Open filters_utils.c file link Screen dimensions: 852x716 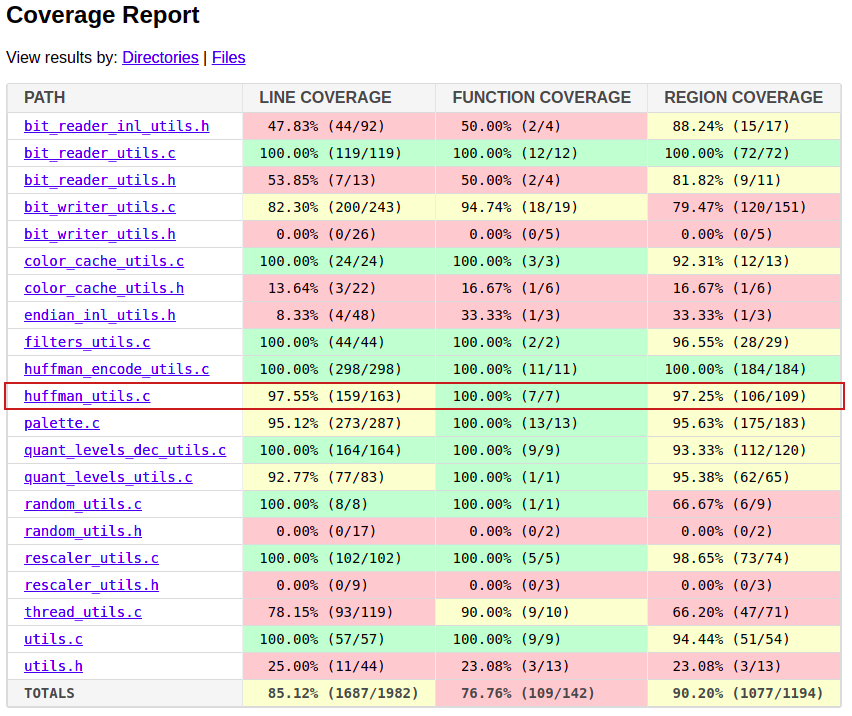click(x=87, y=342)
